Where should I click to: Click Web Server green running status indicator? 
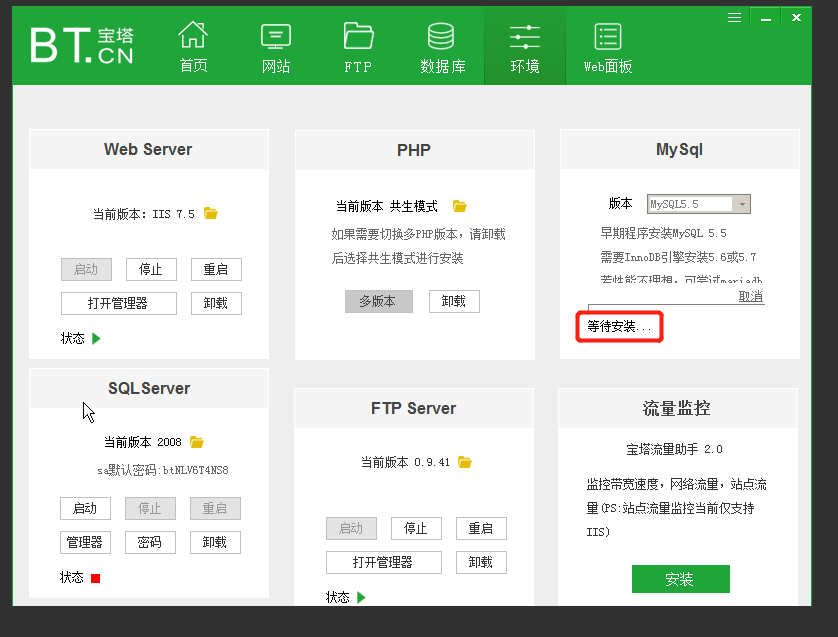pyautogui.click(x=96, y=338)
